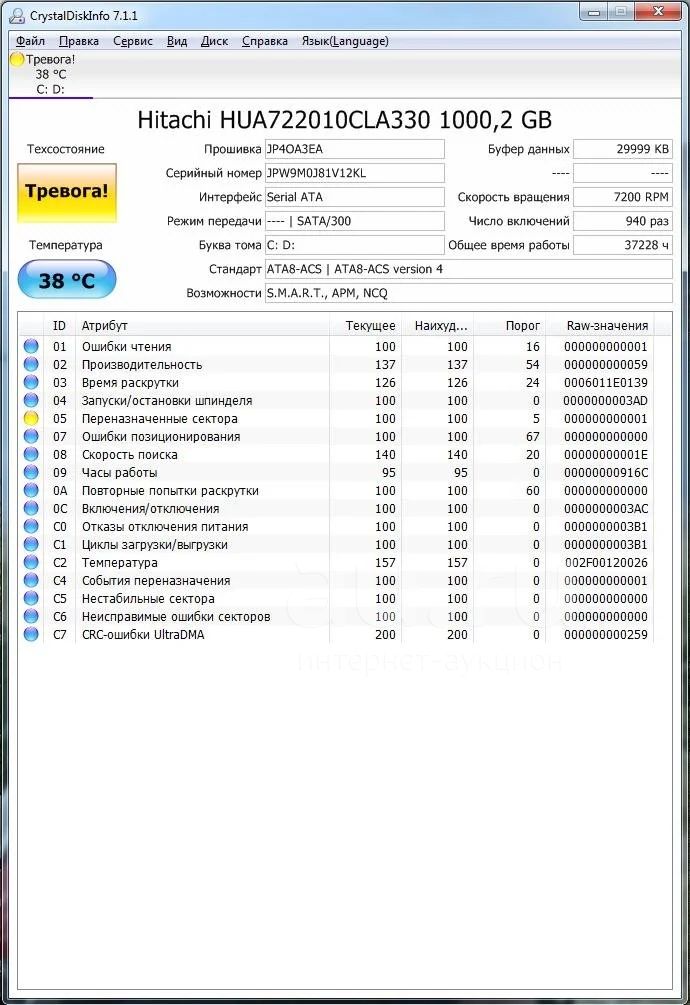Click disk title Hitachi HUA722010CLA330 1000,2 GB
Viewport: 690px width, 1005px height.
[x=345, y=120]
